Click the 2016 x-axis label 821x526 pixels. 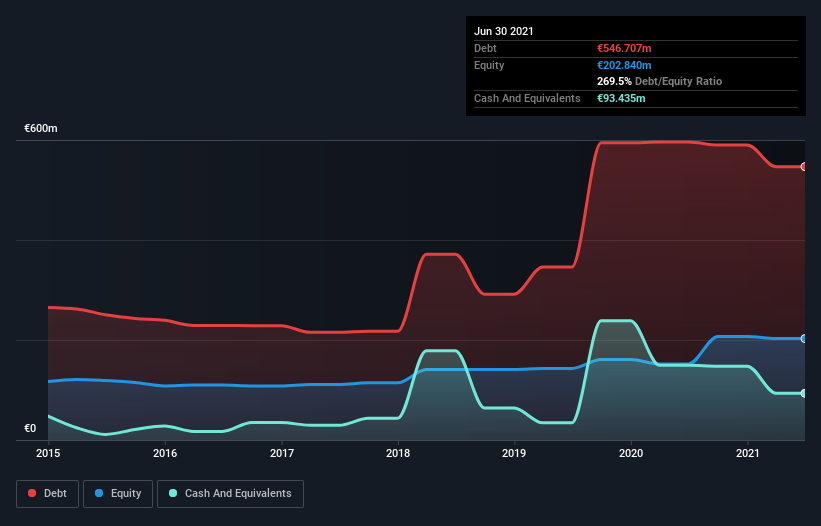click(165, 453)
